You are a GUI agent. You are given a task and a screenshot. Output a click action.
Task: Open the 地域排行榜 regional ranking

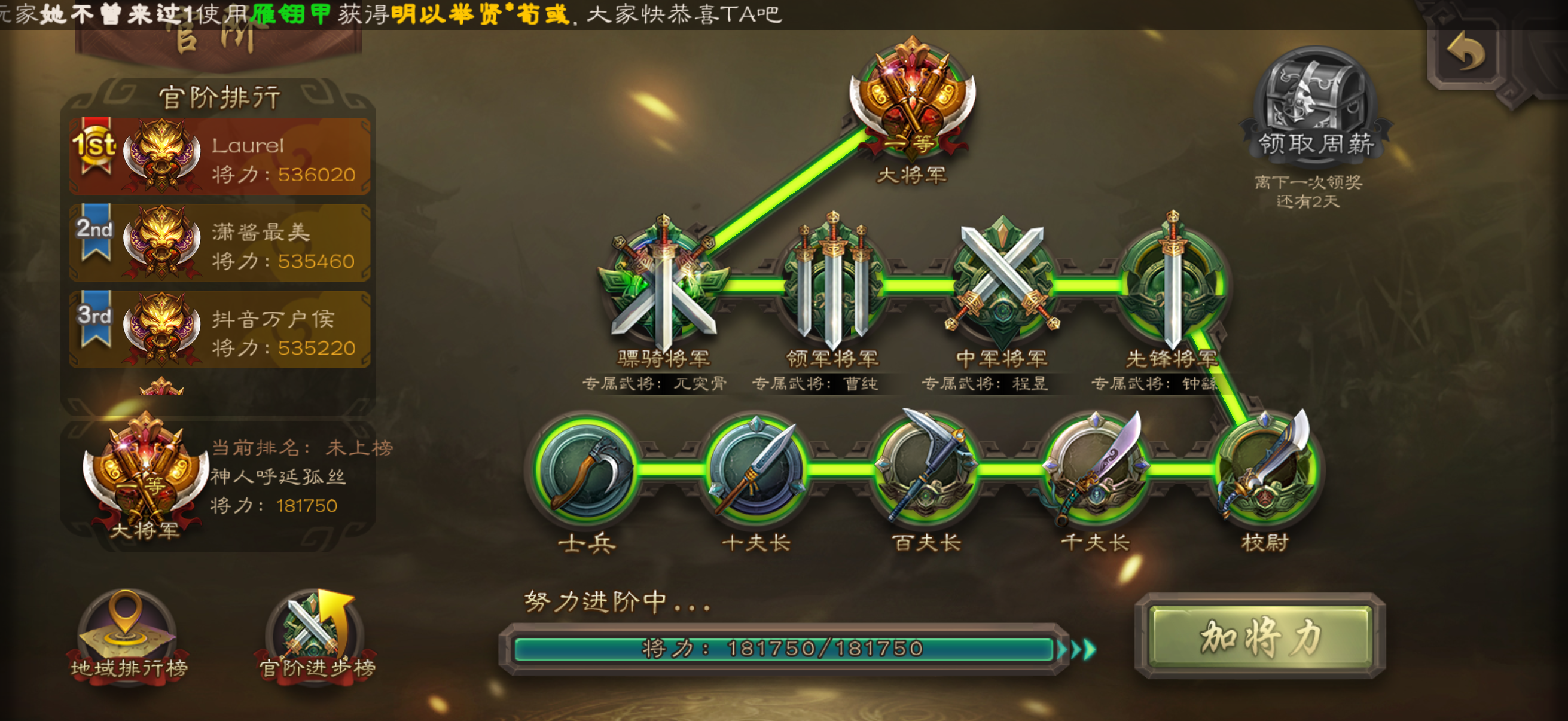[128, 637]
